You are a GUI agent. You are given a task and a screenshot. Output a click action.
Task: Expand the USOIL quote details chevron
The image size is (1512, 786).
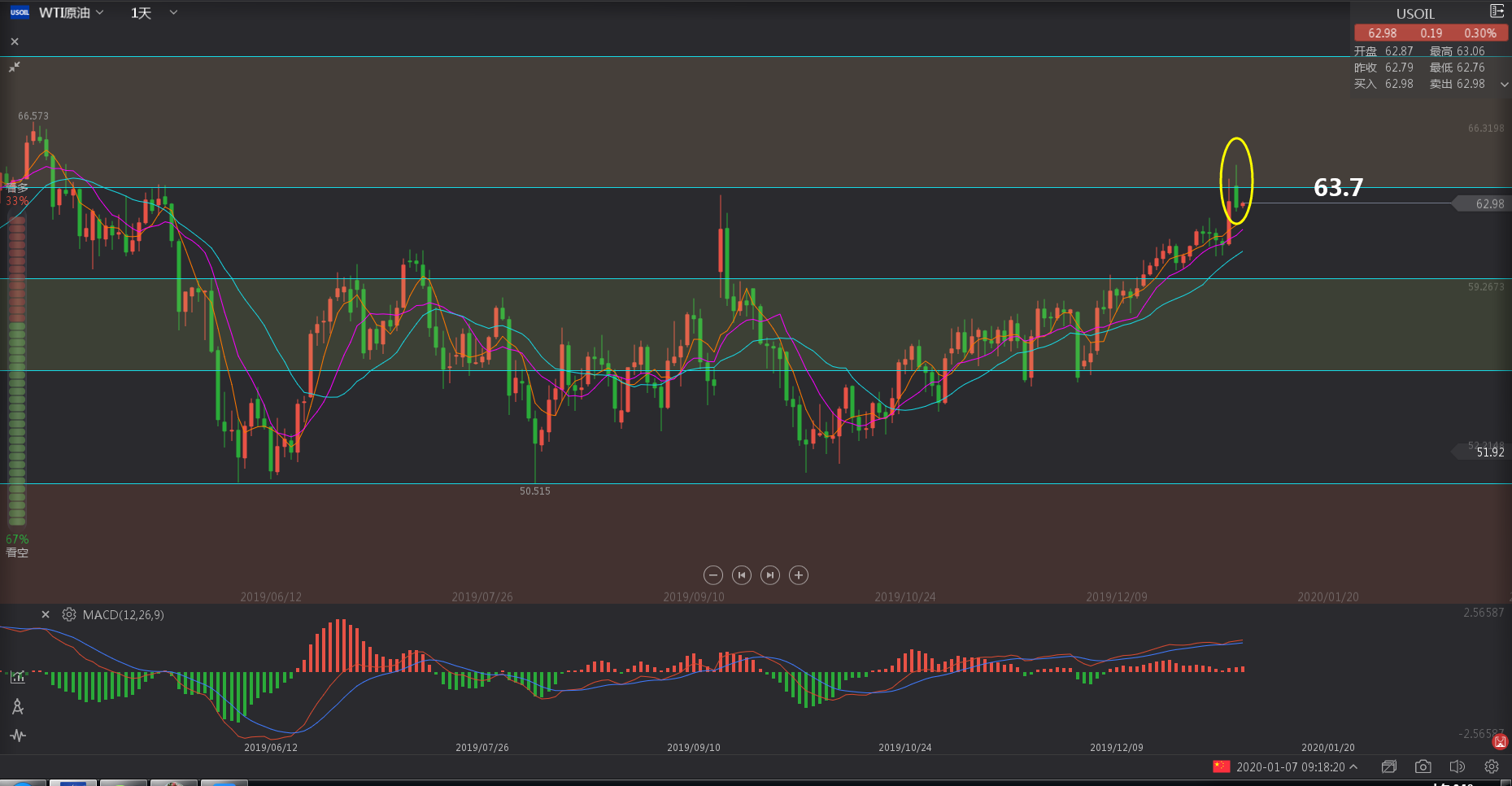tap(1504, 84)
